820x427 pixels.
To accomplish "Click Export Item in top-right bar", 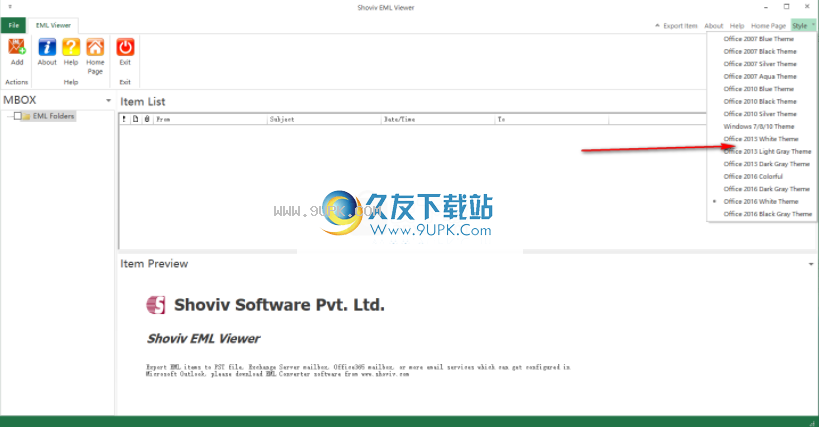I will tap(680, 26).
